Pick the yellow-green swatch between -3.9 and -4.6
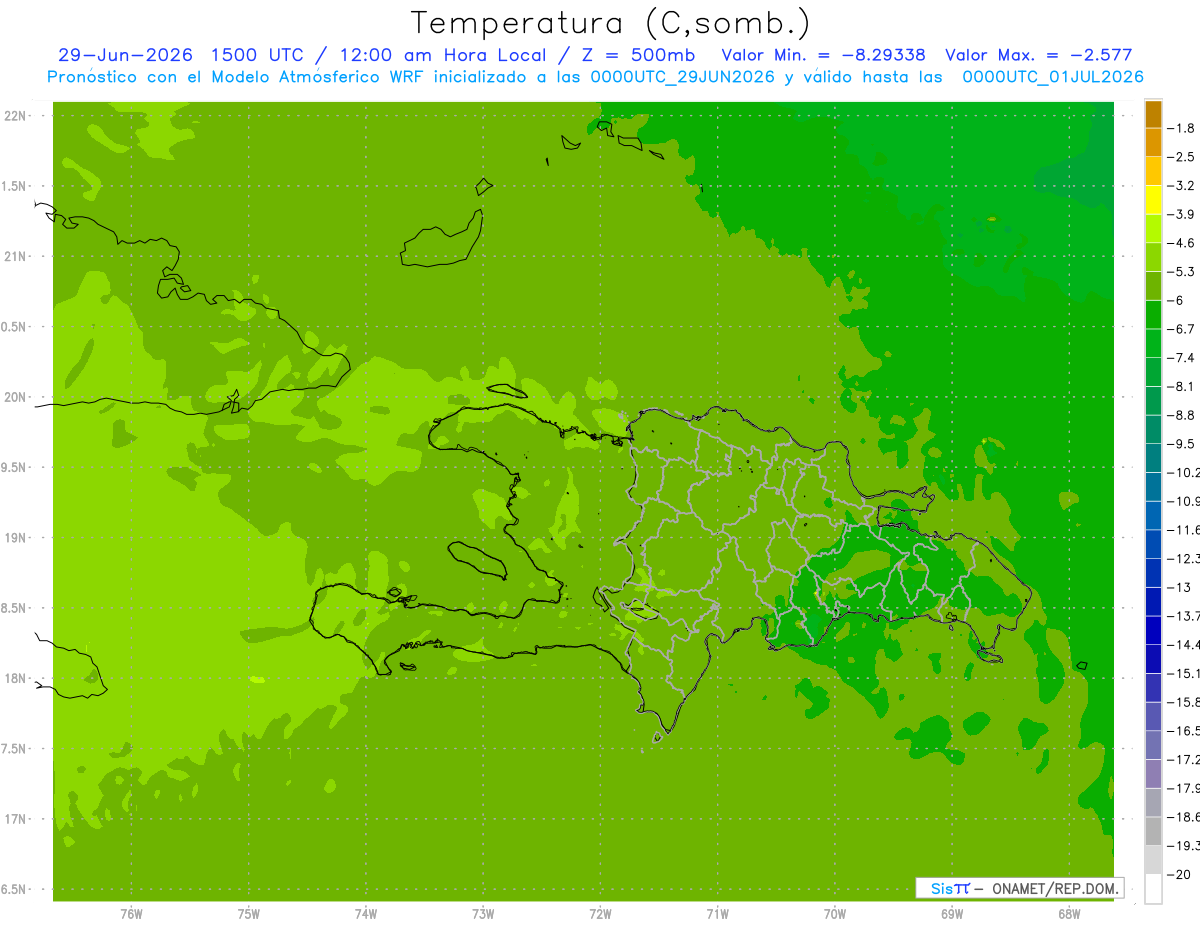Image resolution: width=1200 pixels, height=927 pixels. (1153, 229)
